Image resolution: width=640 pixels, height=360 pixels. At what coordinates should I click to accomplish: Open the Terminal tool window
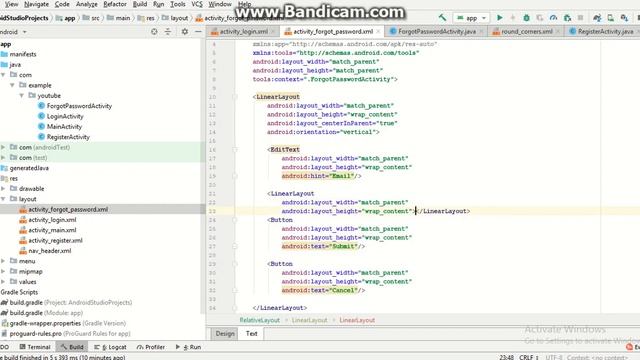coord(35,347)
